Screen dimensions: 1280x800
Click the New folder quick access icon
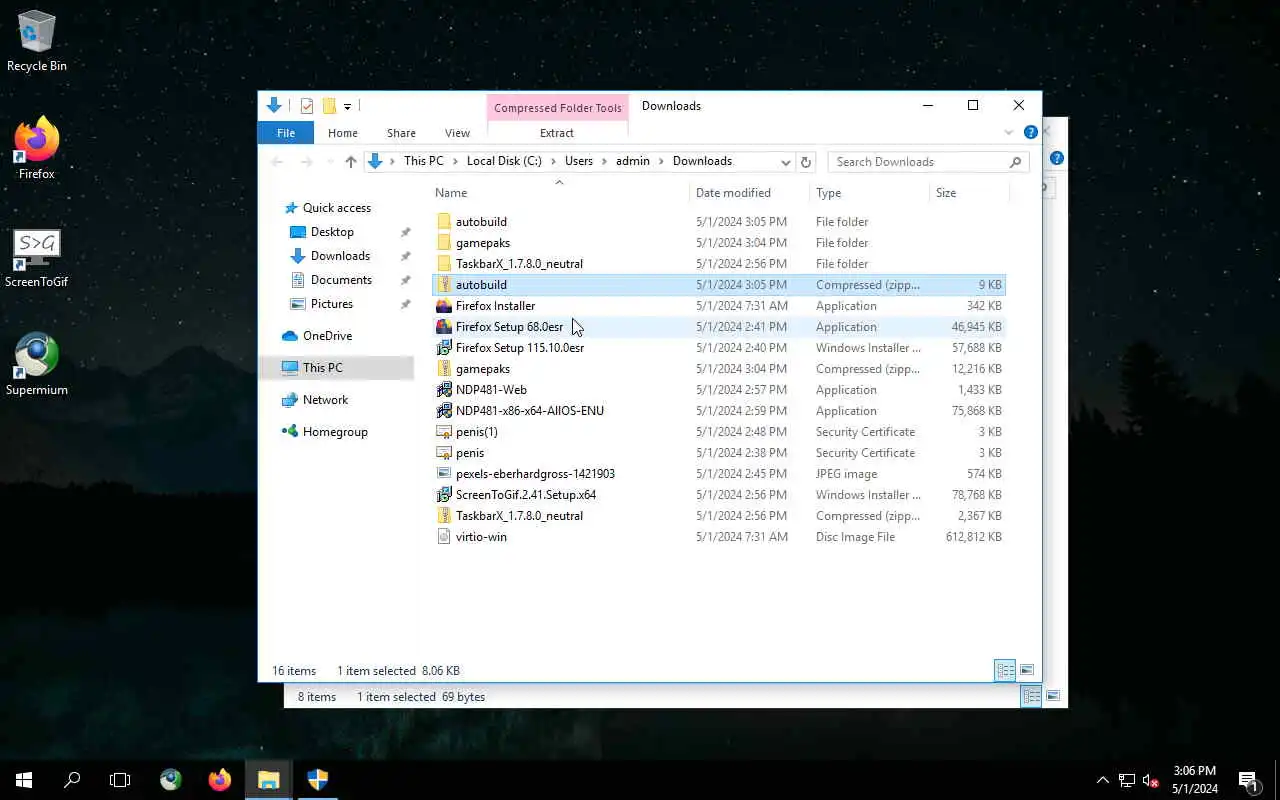tap(329, 106)
